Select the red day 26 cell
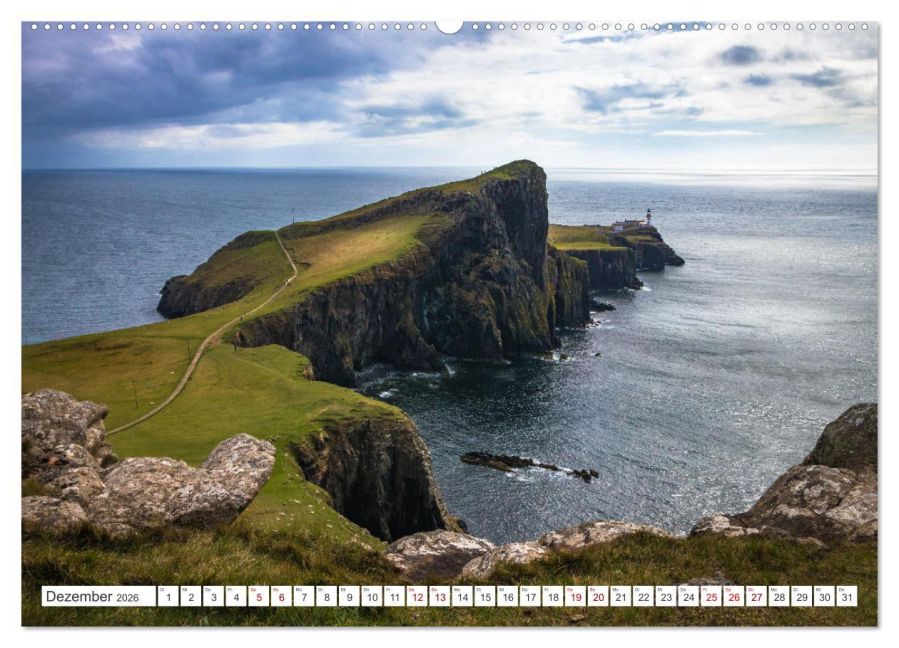The image size is (899, 648). pyautogui.click(x=734, y=596)
